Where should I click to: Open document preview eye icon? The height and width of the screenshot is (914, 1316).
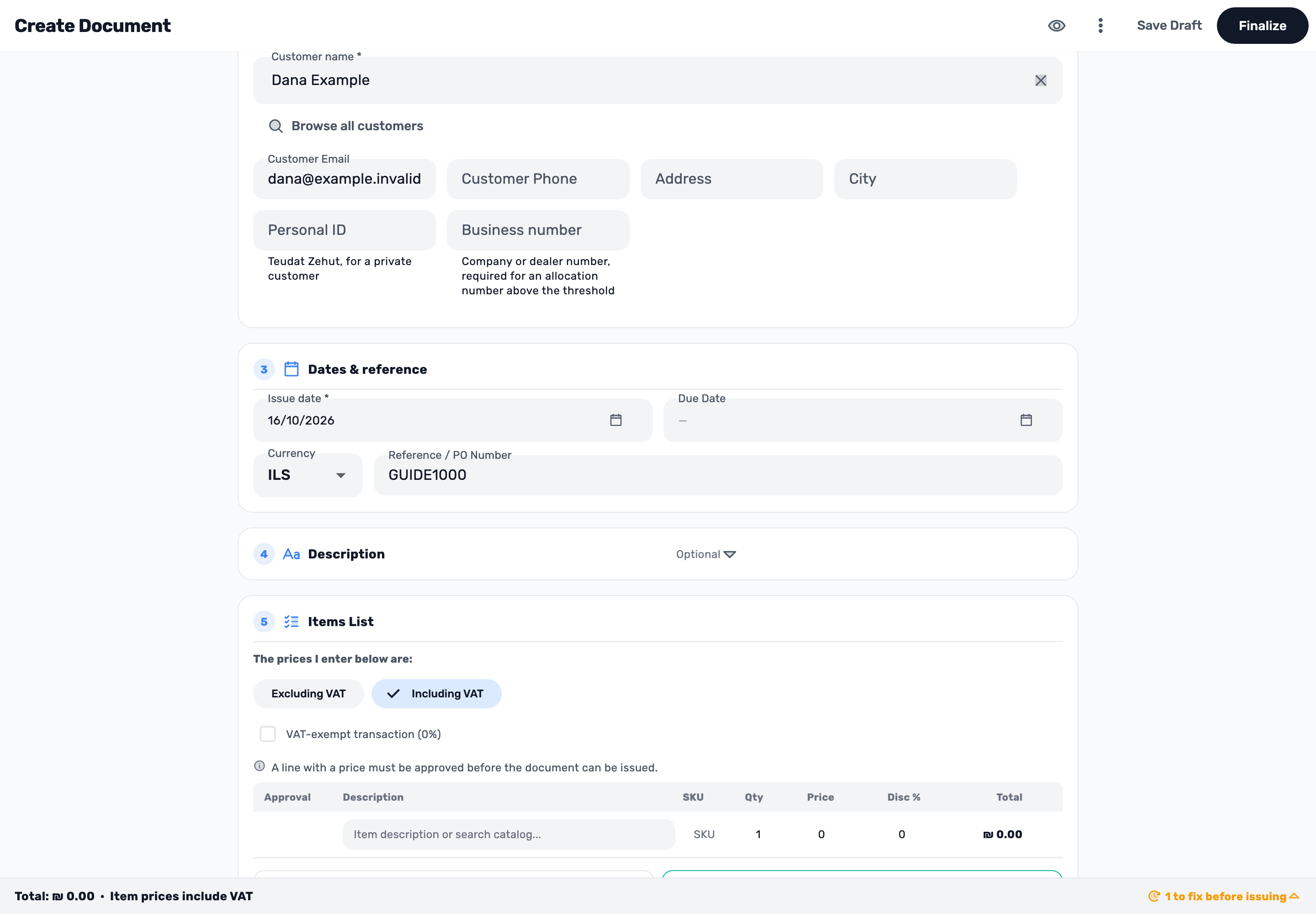[1056, 26]
